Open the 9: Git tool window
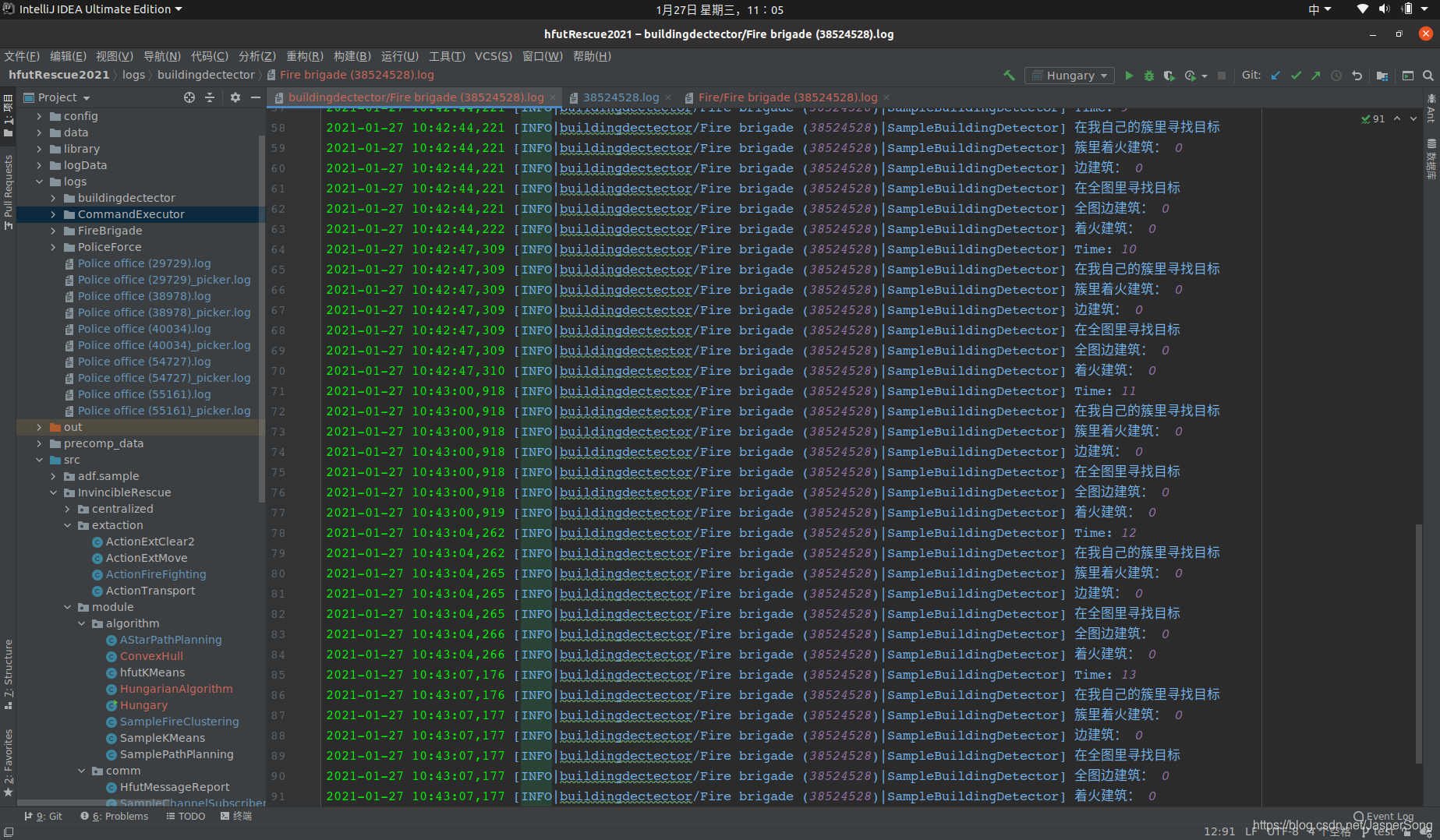This screenshot has width=1440, height=840. (x=43, y=816)
